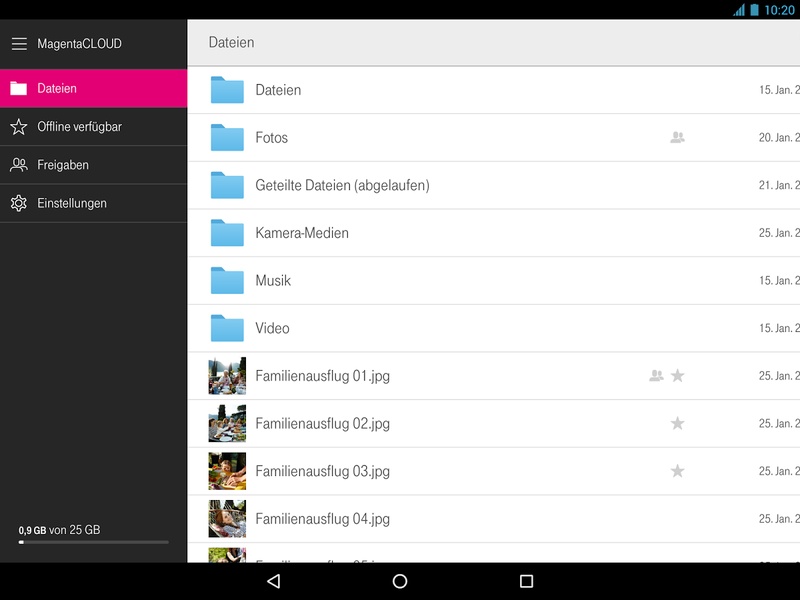Open thumbnail of Familienausflug 02.jpg
800x600 pixels.
pyautogui.click(x=227, y=423)
